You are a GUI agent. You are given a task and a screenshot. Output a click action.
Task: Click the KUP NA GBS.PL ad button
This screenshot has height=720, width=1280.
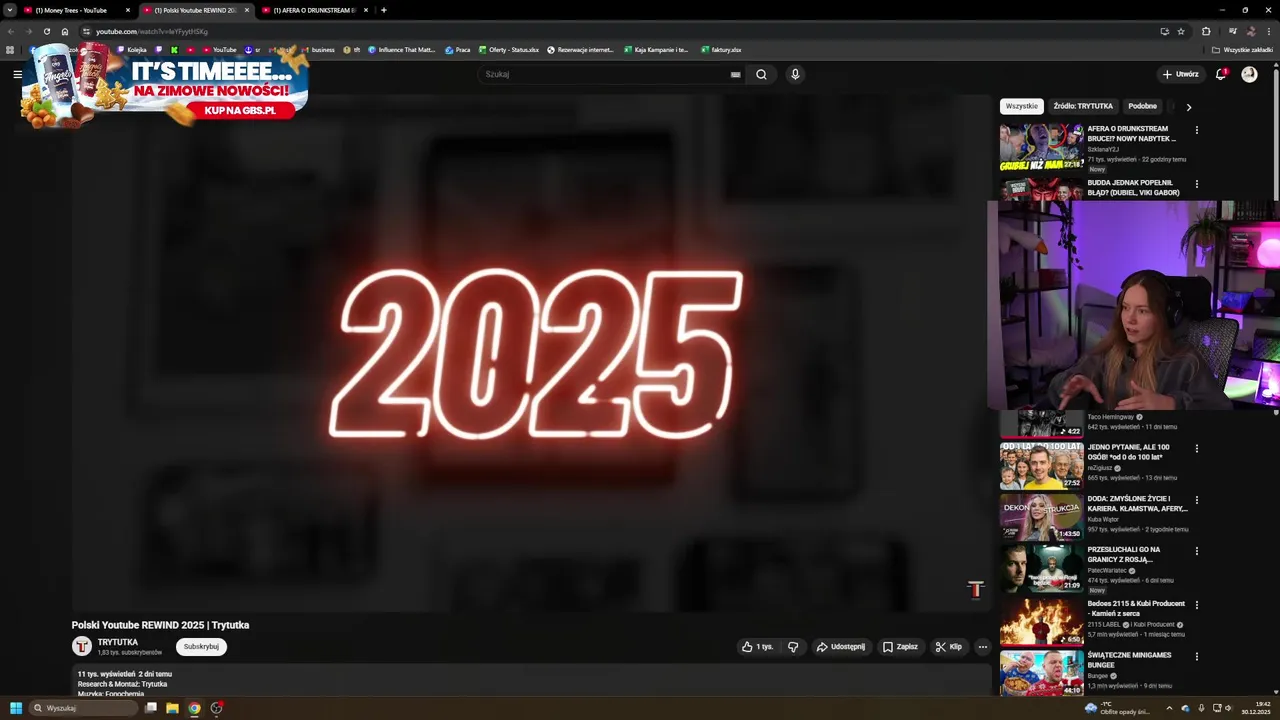click(x=239, y=110)
